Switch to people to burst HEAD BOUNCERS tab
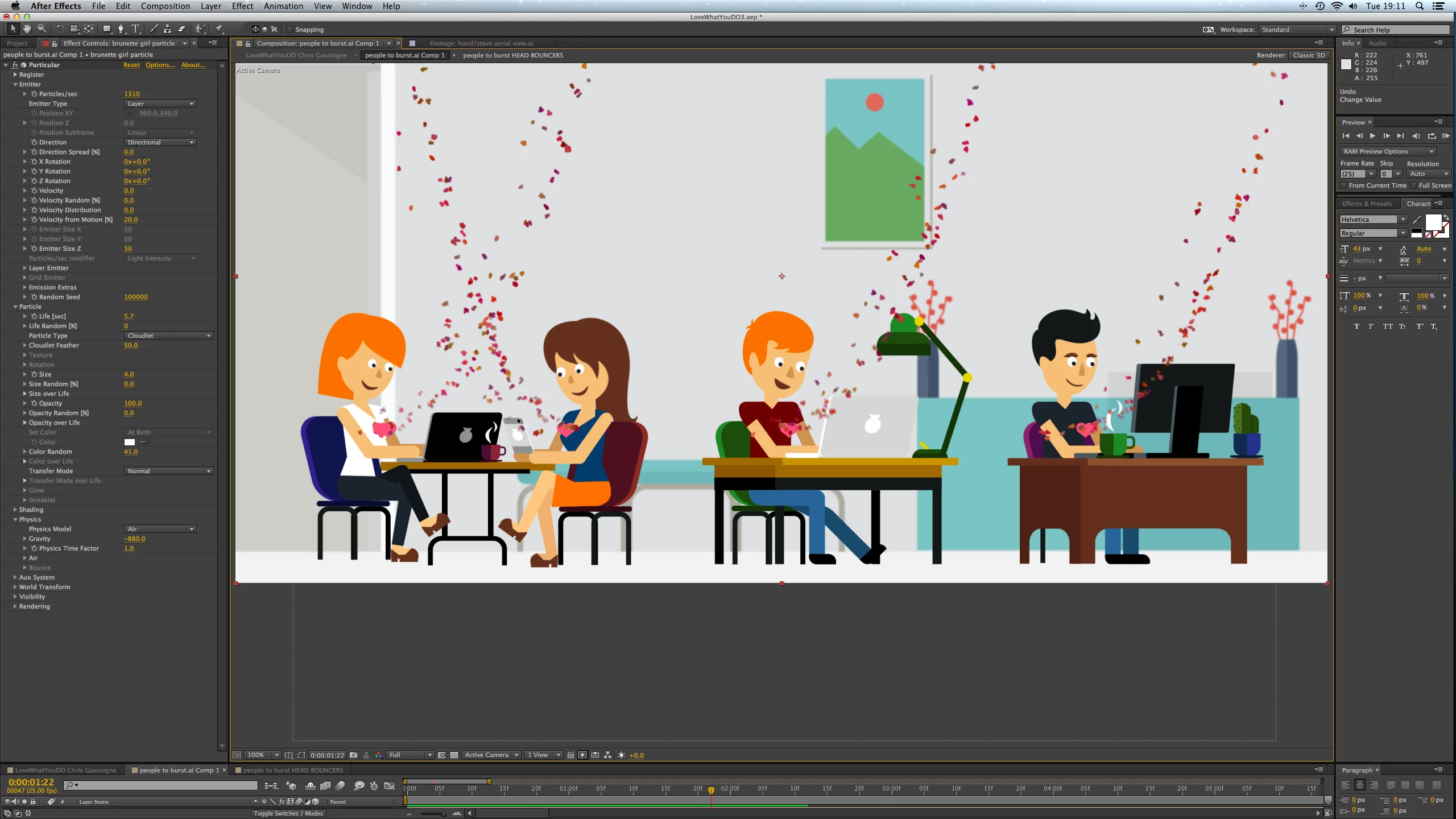 (x=293, y=770)
